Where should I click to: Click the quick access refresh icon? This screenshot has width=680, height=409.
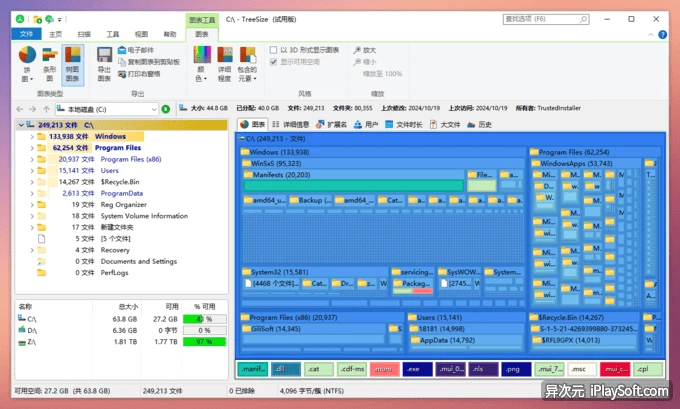[x=49, y=20]
